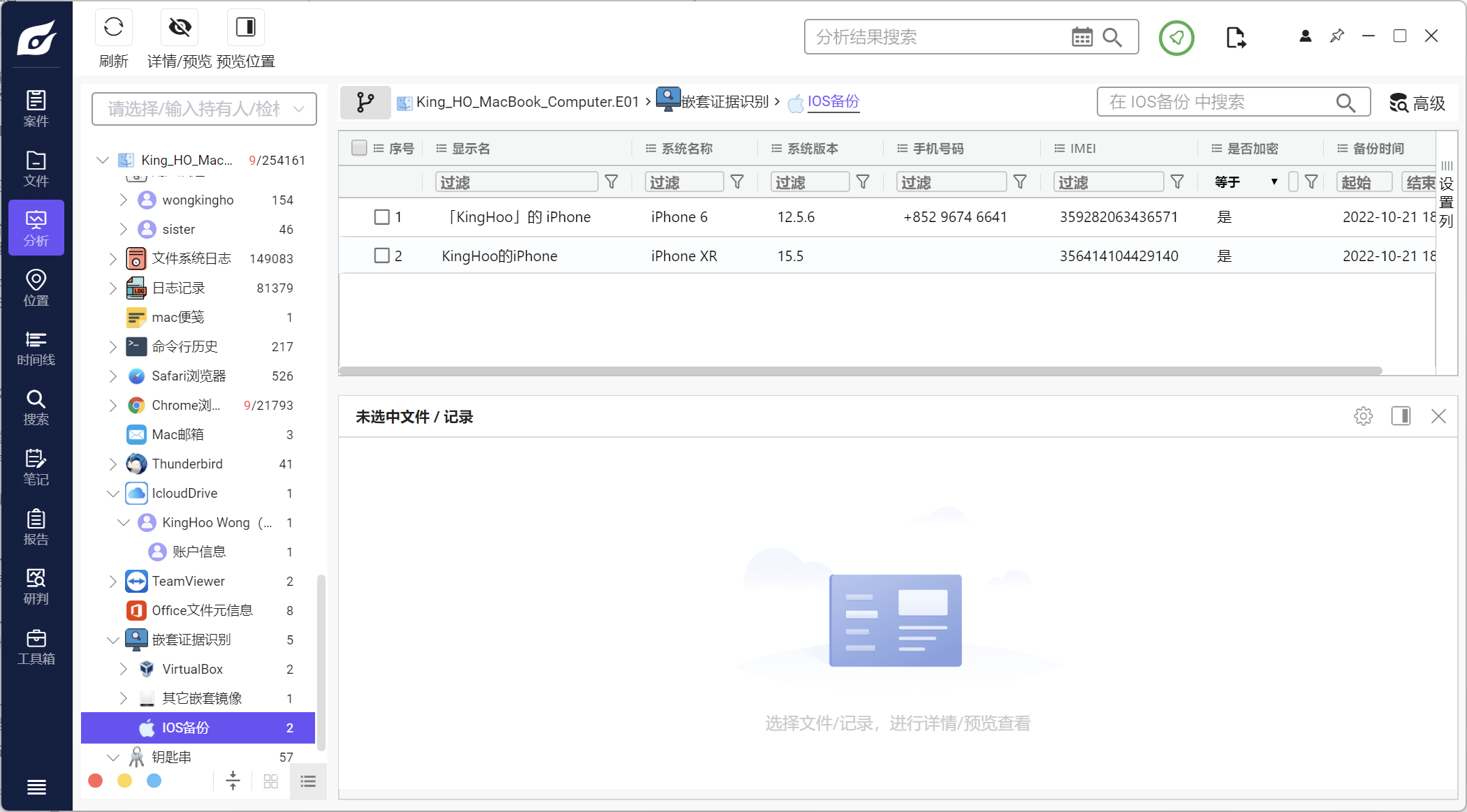Open the 持有人/检材 selection dropdown
The height and width of the screenshot is (812, 1467).
(x=204, y=109)
